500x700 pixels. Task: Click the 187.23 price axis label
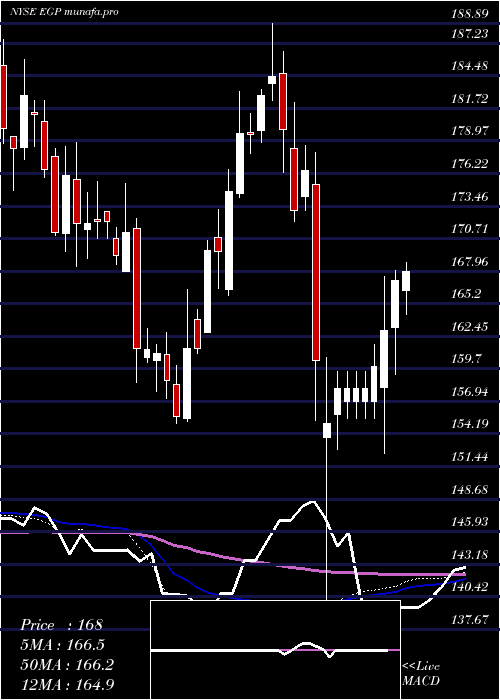469,33
